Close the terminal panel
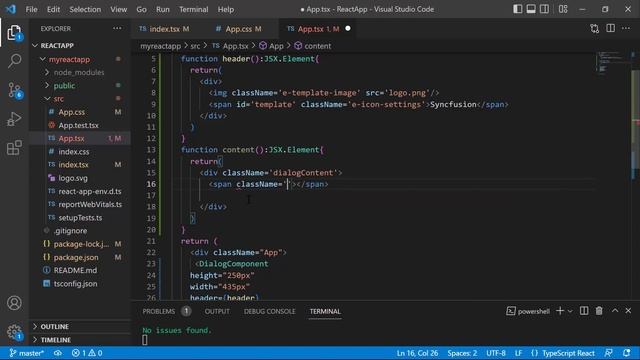Image resolution: width=640 pixels, height=360 pixels. [628, 311]
